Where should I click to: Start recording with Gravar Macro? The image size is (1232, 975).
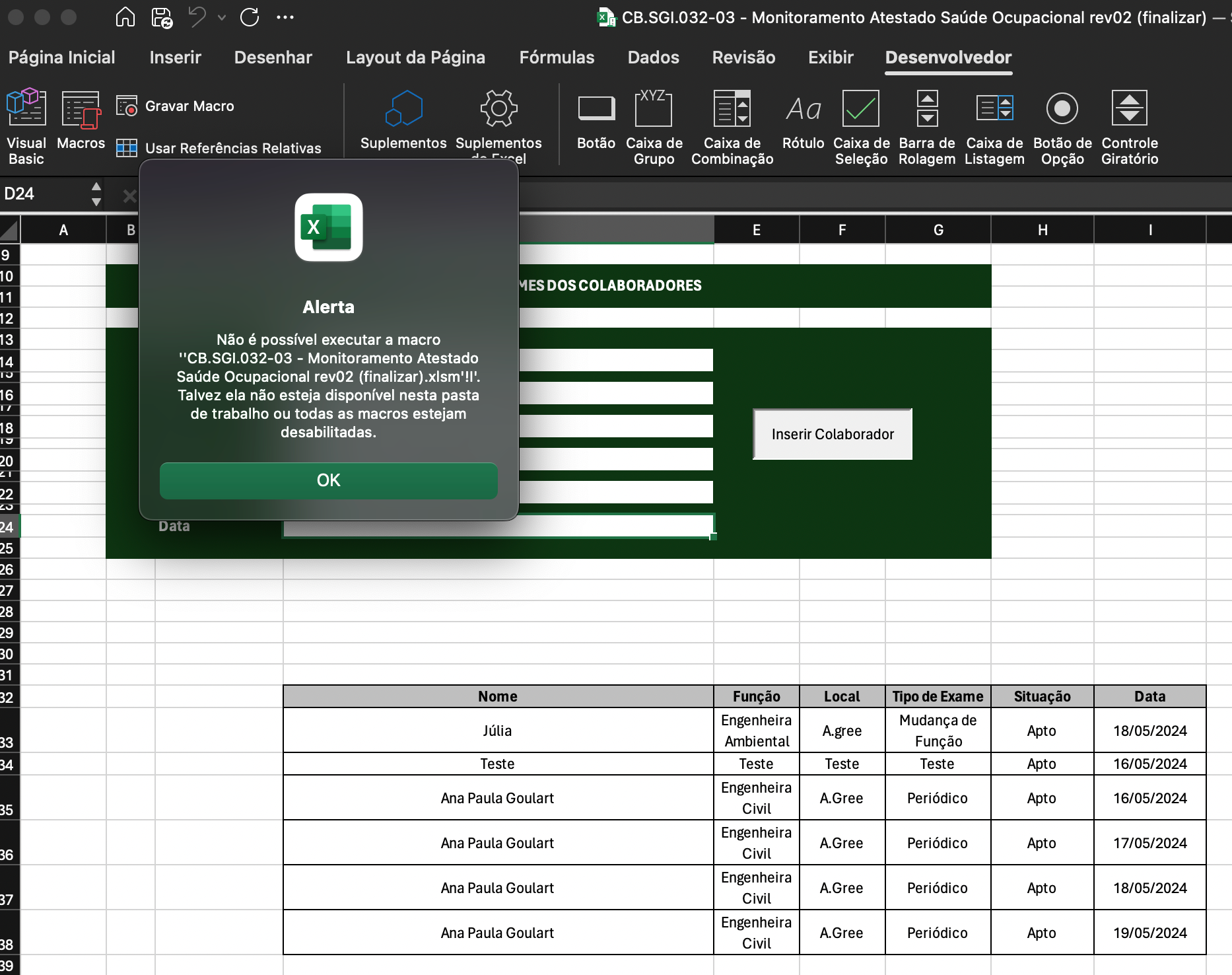coord(176,106)
